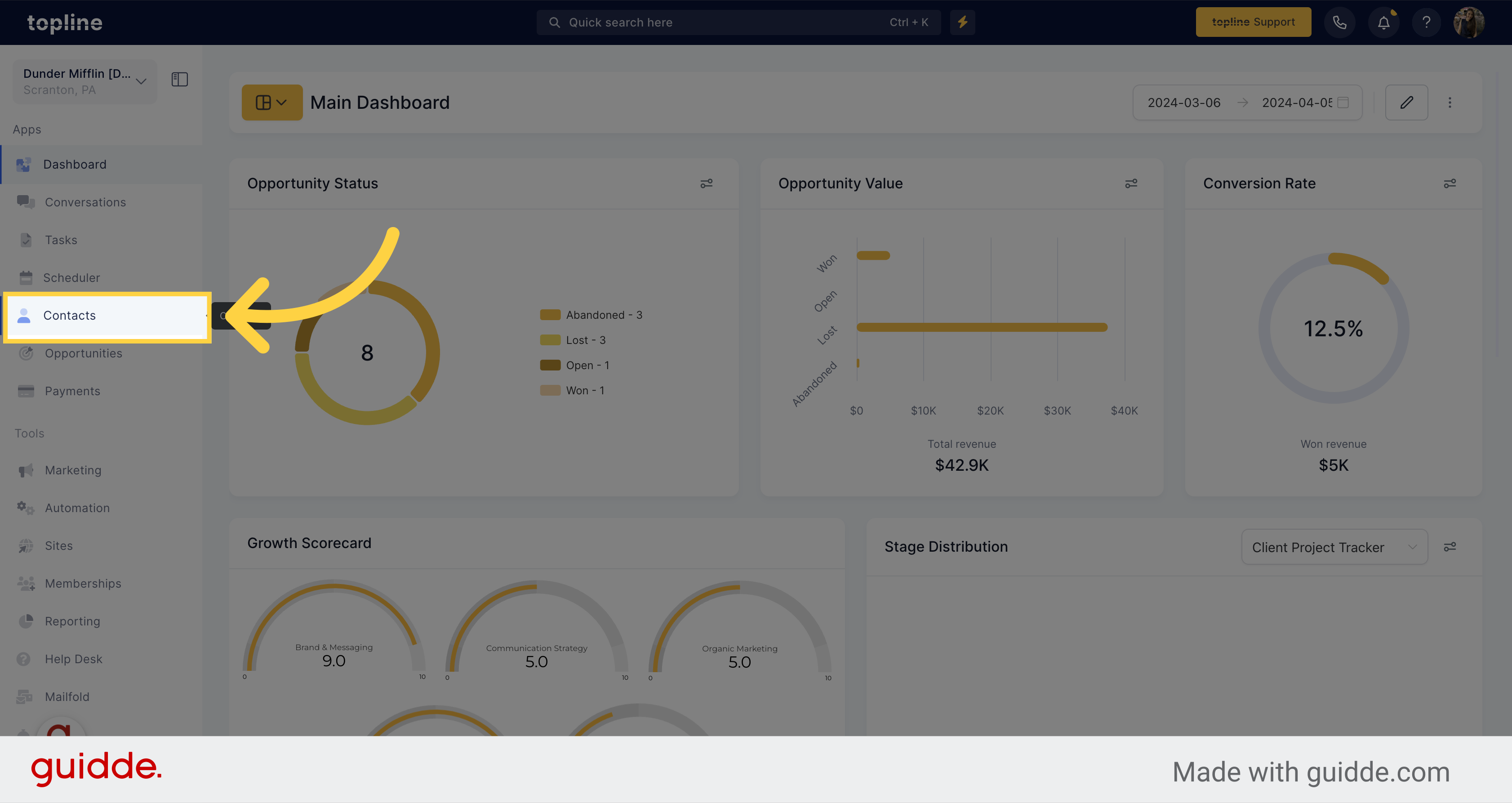Viewport: 1512px width, 803px height.
Task: Toggle Opportunity Status chart settings
Action: 707,183
